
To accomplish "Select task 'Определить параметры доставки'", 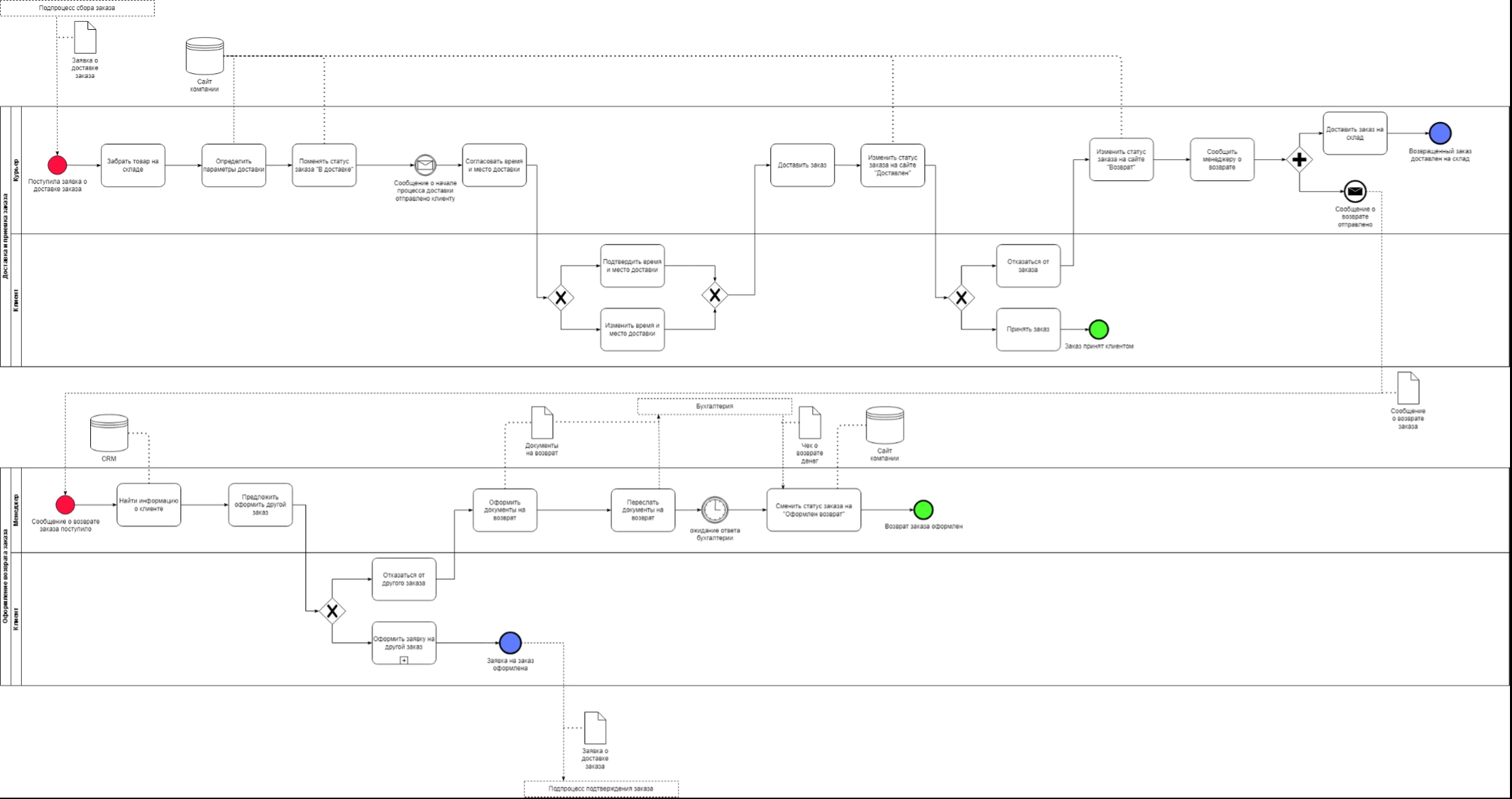I will pyautogui.click(x=233, y=165).
